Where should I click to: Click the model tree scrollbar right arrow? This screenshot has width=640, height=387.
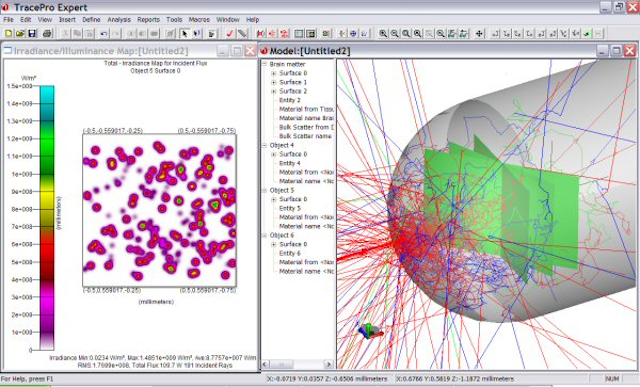point(329,364)
